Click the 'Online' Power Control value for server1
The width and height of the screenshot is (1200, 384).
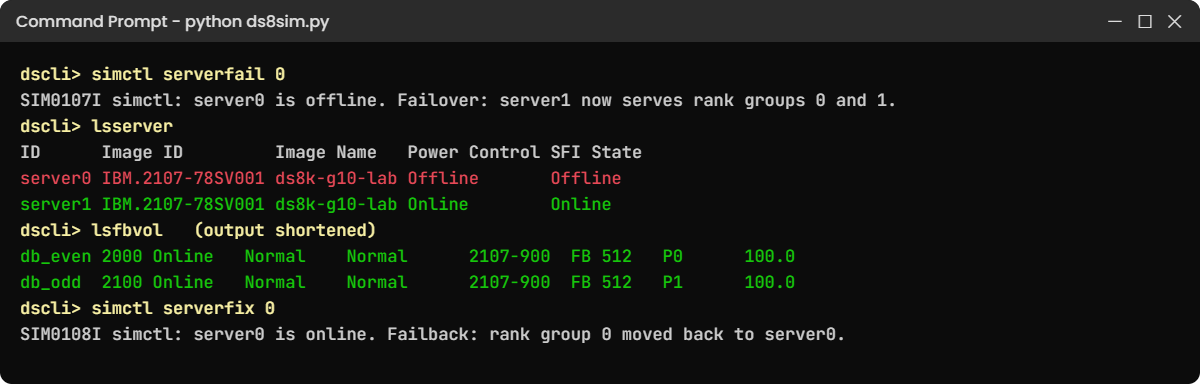click(x=438, y=205)
